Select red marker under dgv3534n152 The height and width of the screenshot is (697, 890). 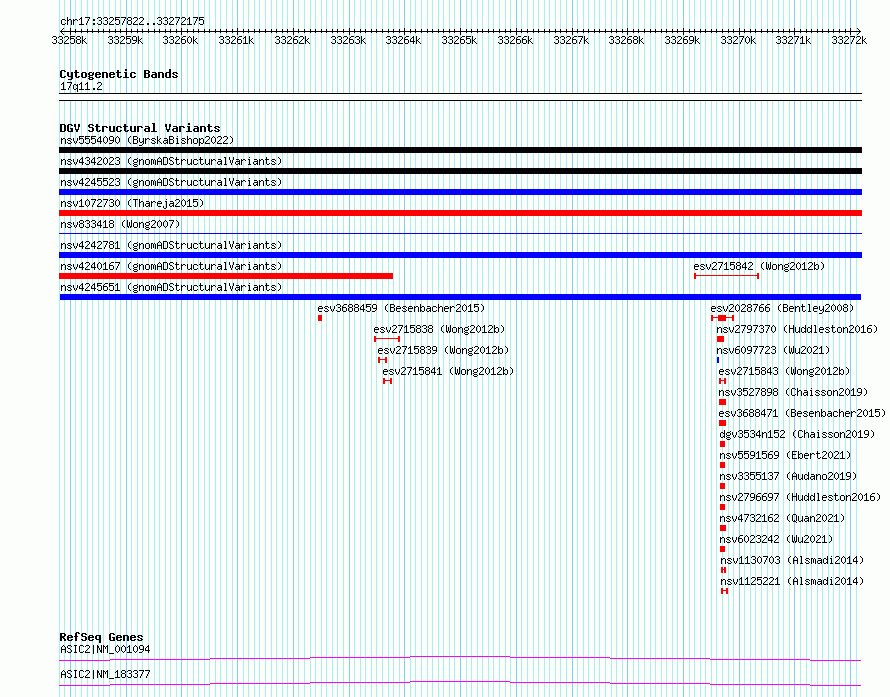pos(723,444)
